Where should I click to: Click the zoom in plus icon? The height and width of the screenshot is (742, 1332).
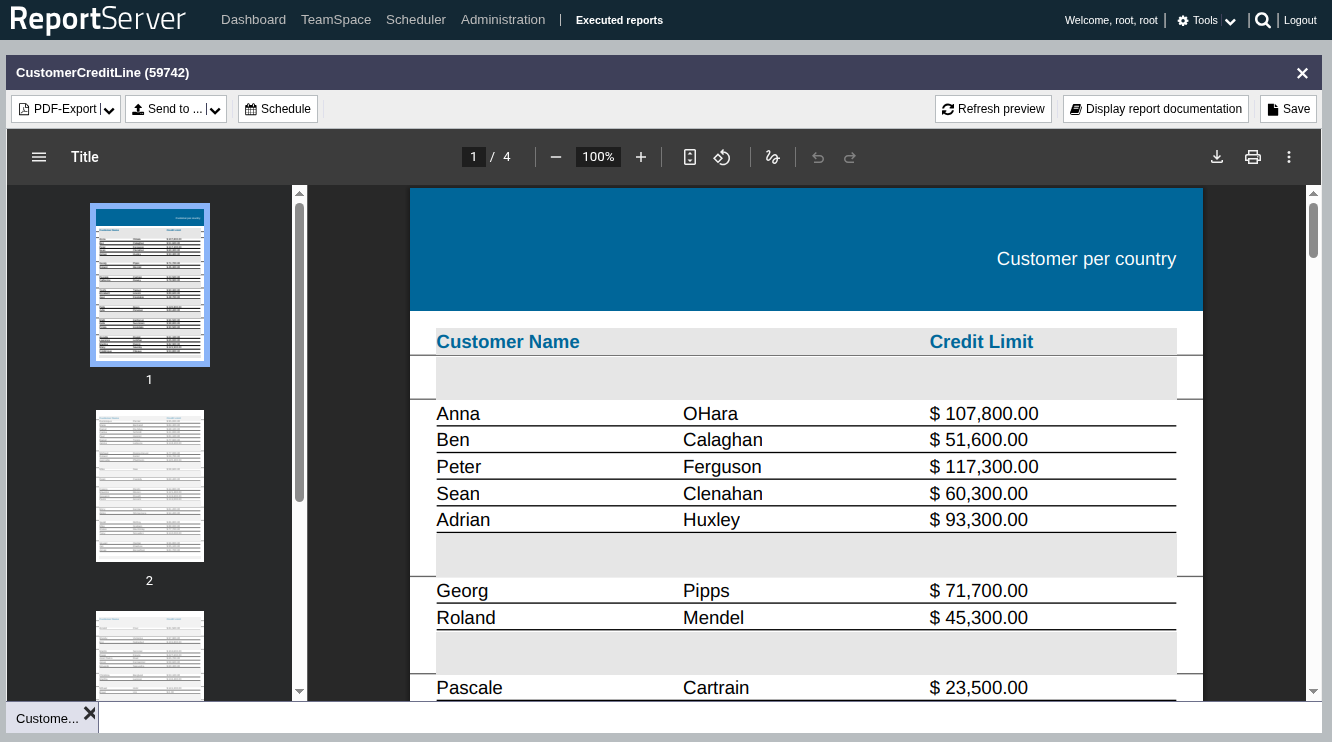tap(641, 157)
